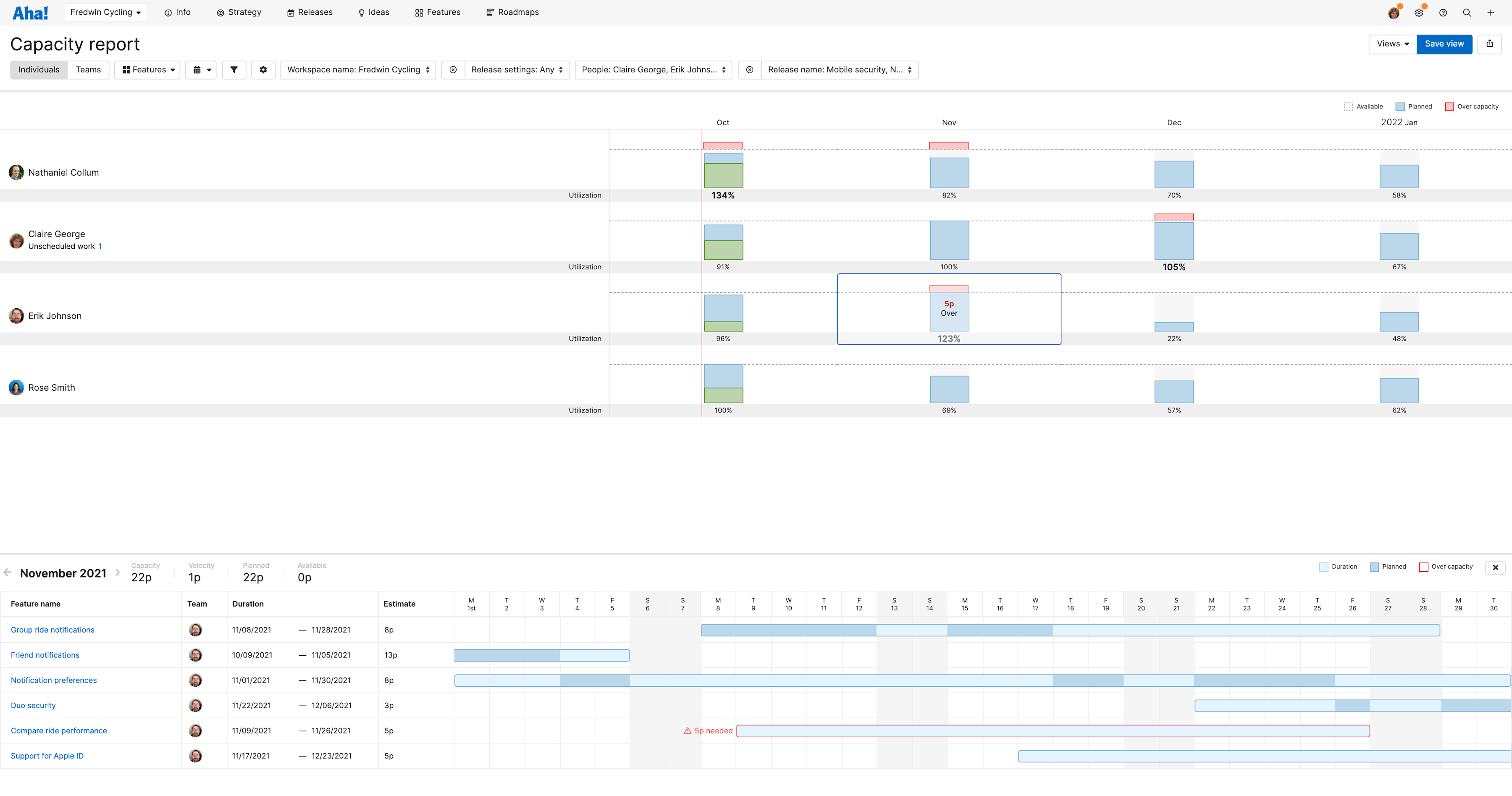
Task: Open the Roadmaps menu
Action: [512, 12]
